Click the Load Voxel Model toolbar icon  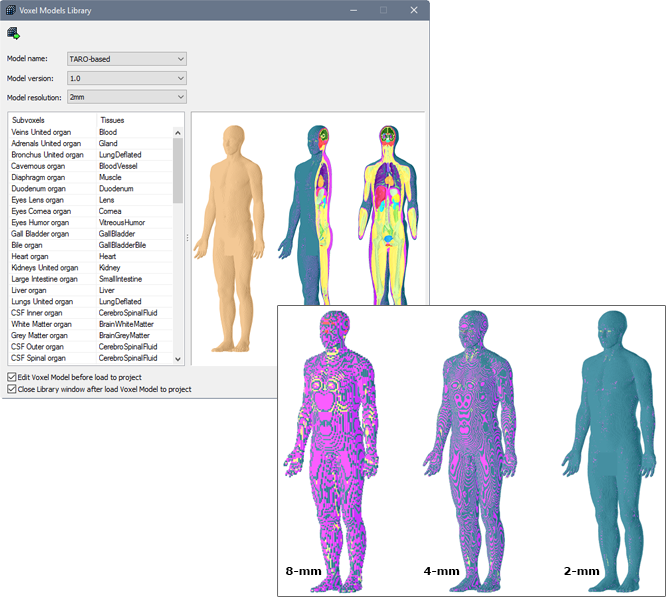point(13,33)
